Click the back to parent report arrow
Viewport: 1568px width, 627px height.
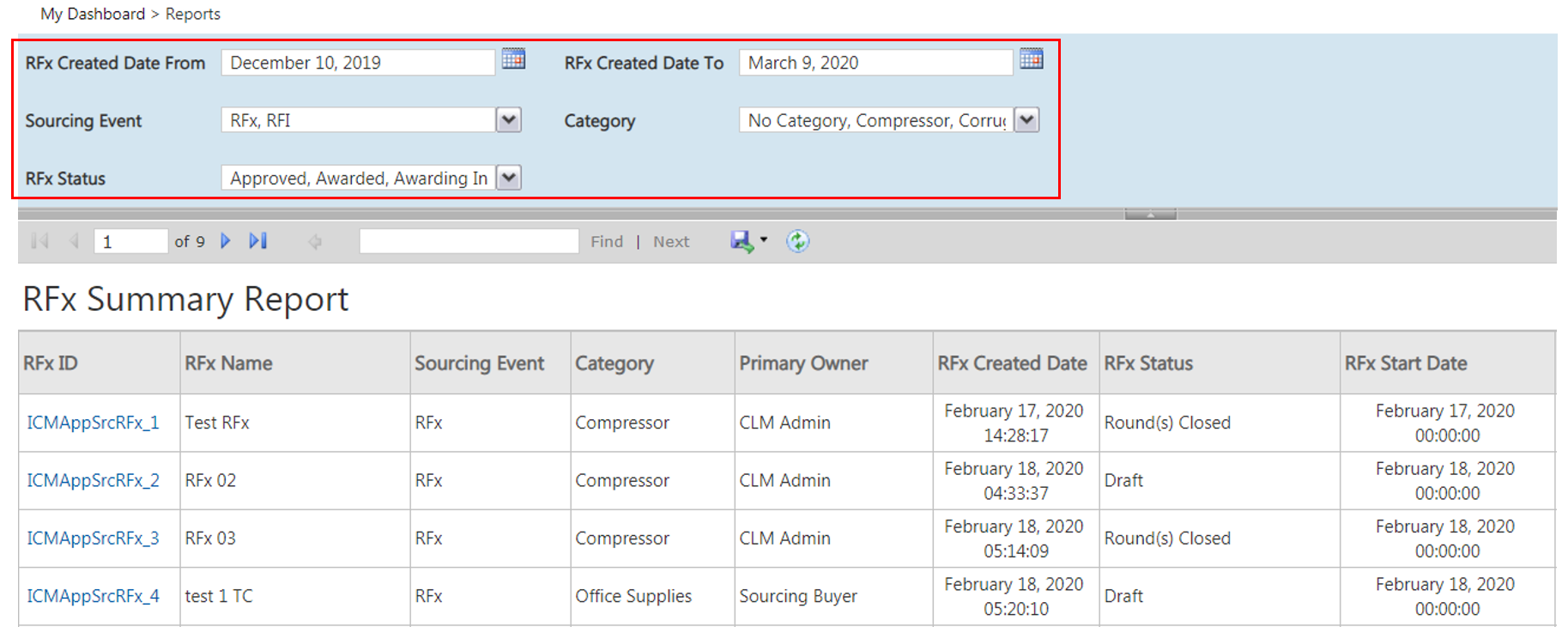(x=315, y=242)
